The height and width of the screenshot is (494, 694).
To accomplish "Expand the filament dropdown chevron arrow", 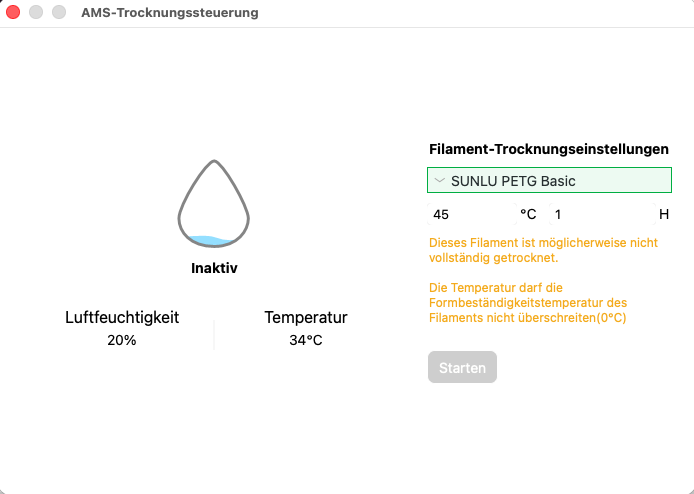I will point(440,180).
